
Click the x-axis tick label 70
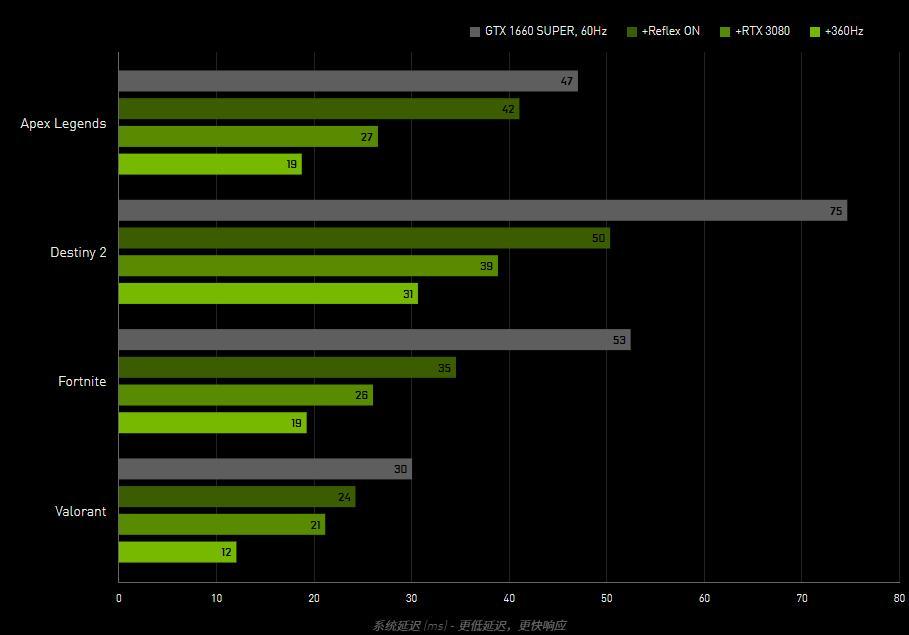(802, 598)
